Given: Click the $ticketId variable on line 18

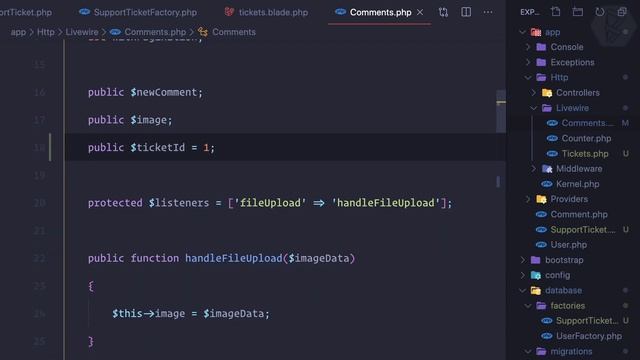Looking at the screenshot, I should [x=158, y=148].
